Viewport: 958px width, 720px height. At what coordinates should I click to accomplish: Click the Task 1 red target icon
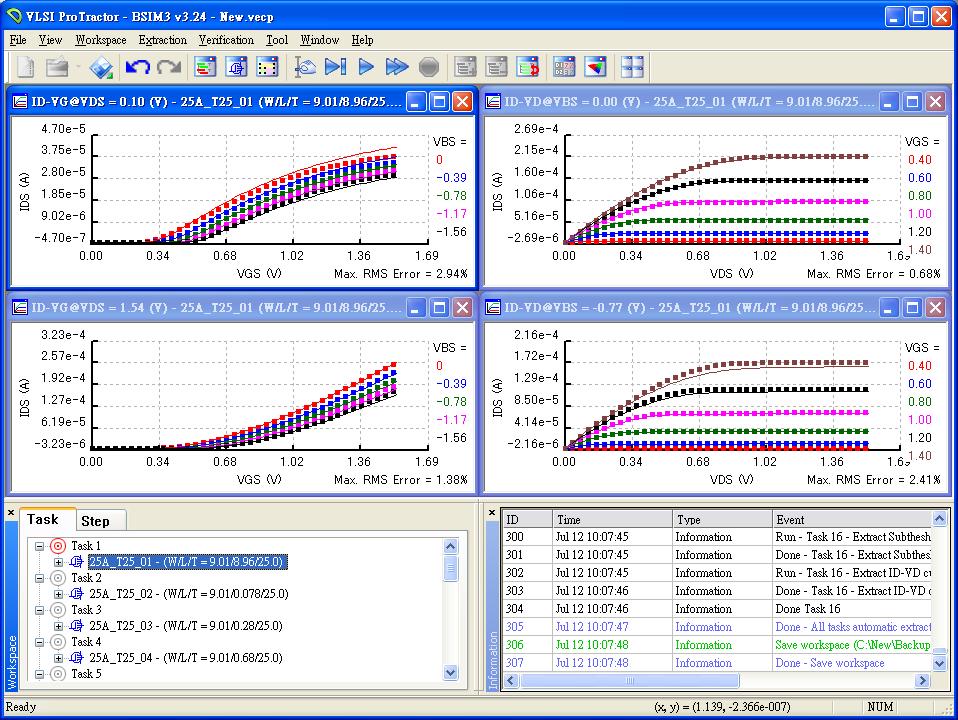coord(58,546)
